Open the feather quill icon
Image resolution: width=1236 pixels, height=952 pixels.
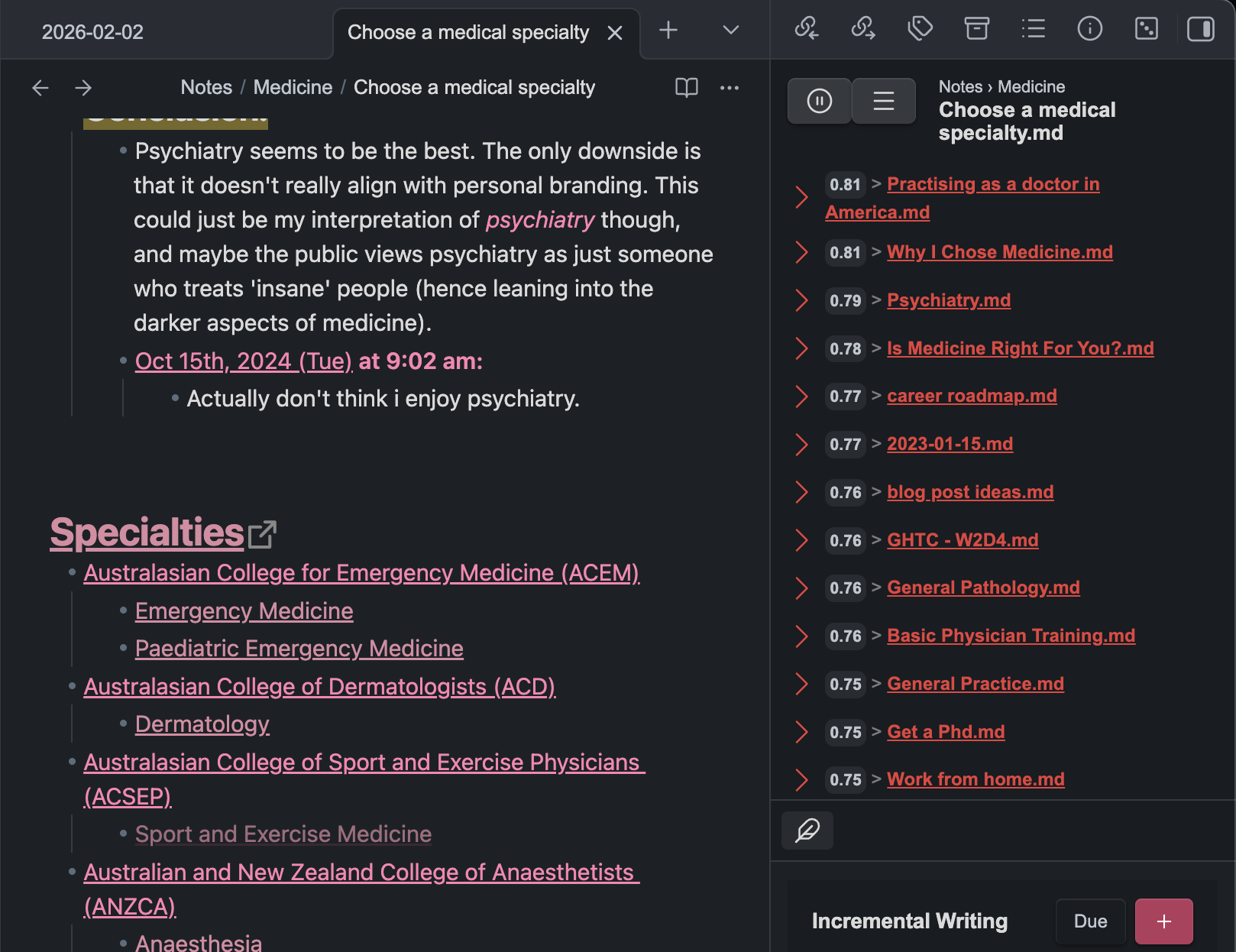[x=807, y=831]
